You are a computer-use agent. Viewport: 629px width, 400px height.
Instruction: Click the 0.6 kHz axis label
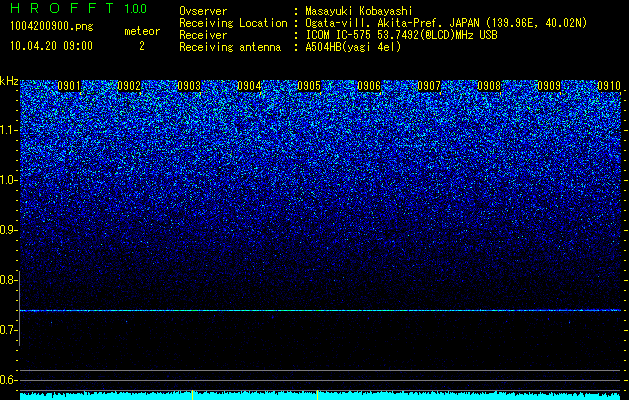8,380
